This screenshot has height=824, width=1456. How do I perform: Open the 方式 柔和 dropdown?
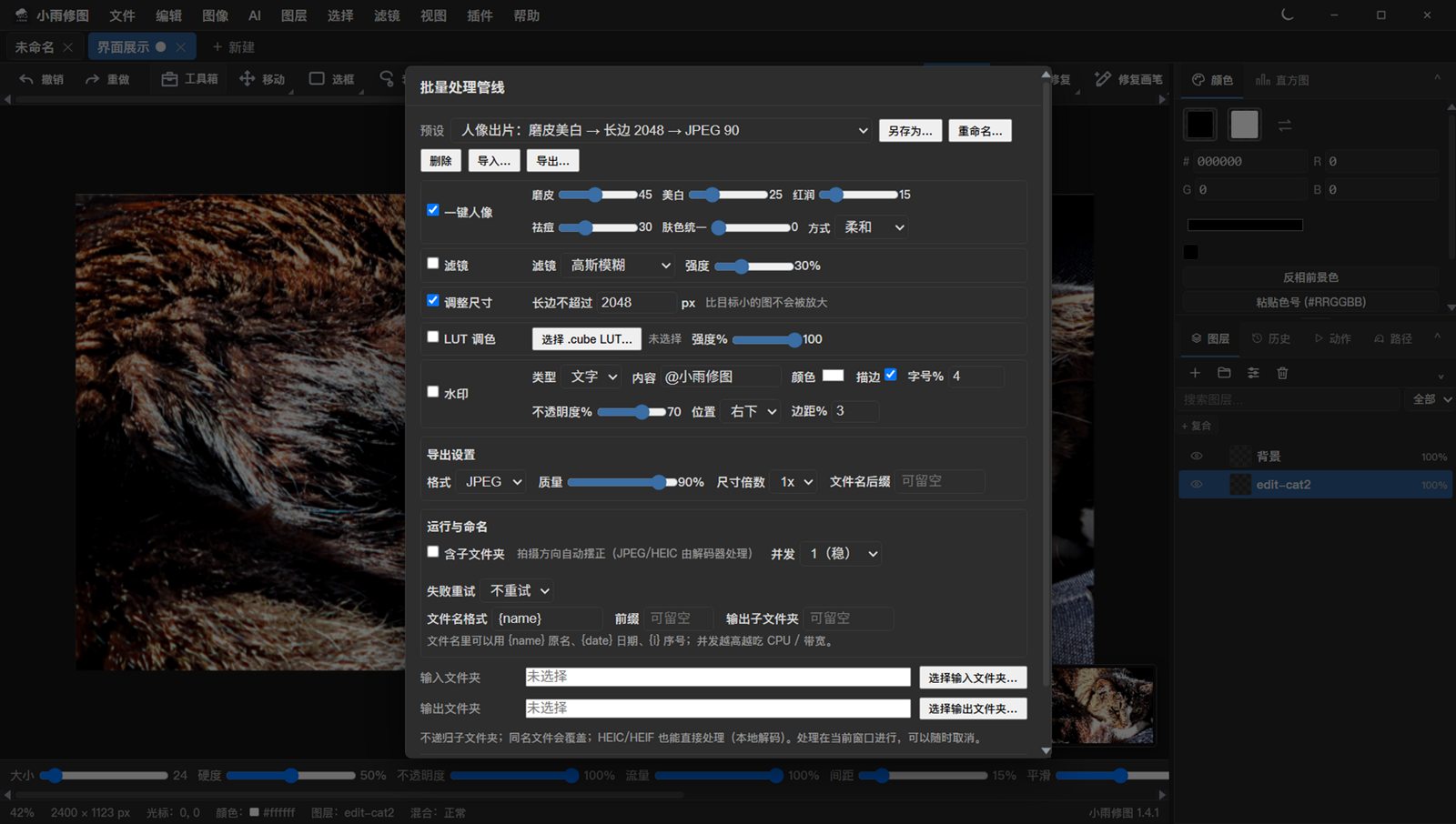pyautogui.click(x=873, y=227)
